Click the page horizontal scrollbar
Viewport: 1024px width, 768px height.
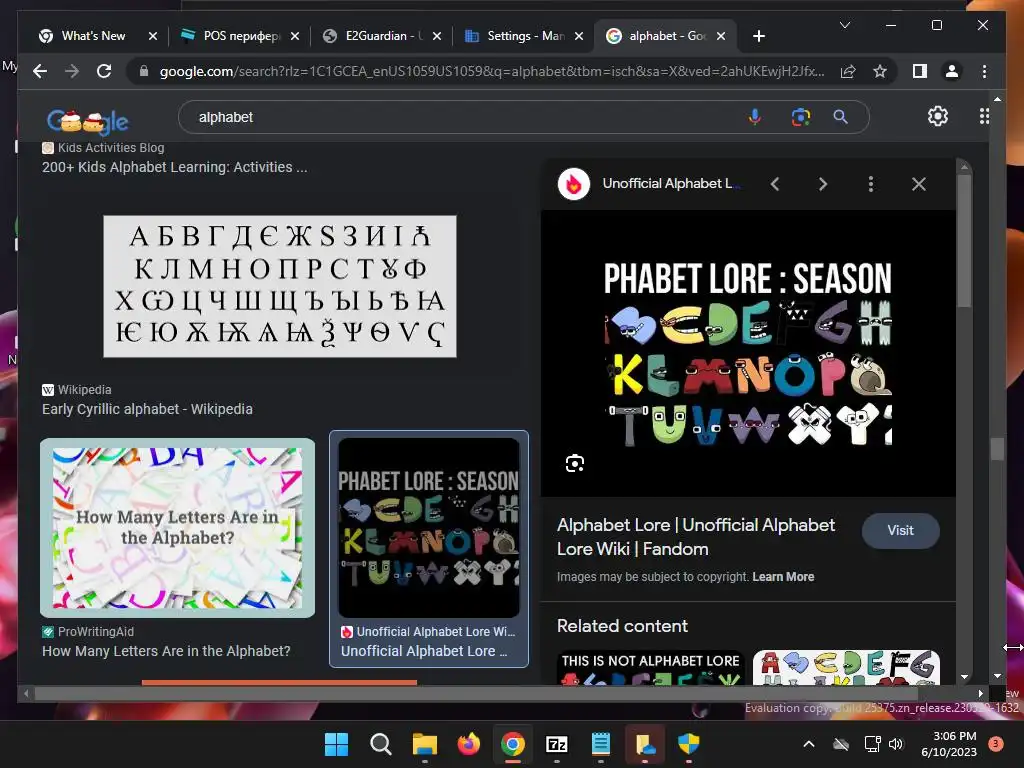pos(477,694)
